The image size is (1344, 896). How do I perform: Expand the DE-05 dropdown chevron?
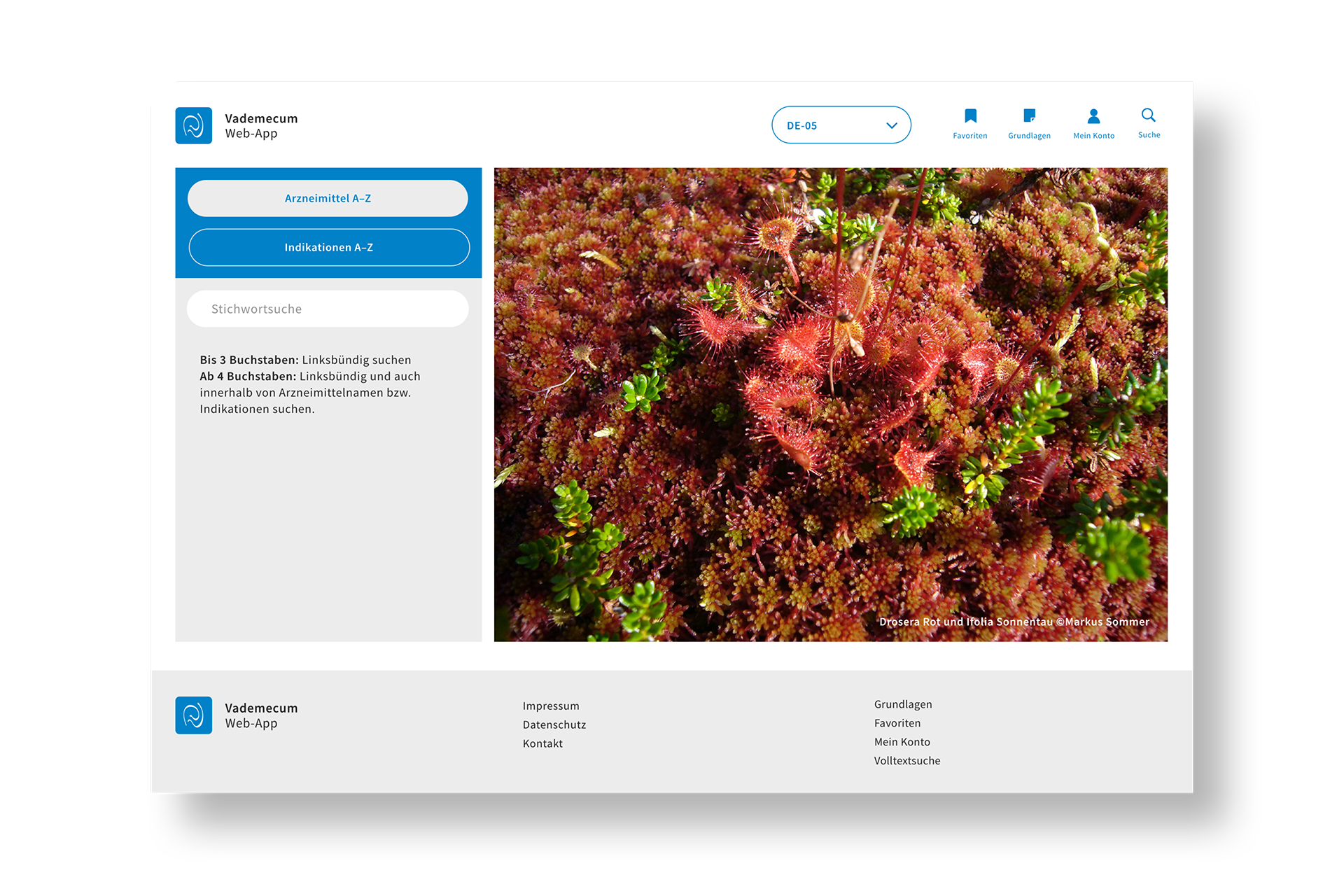892,126
